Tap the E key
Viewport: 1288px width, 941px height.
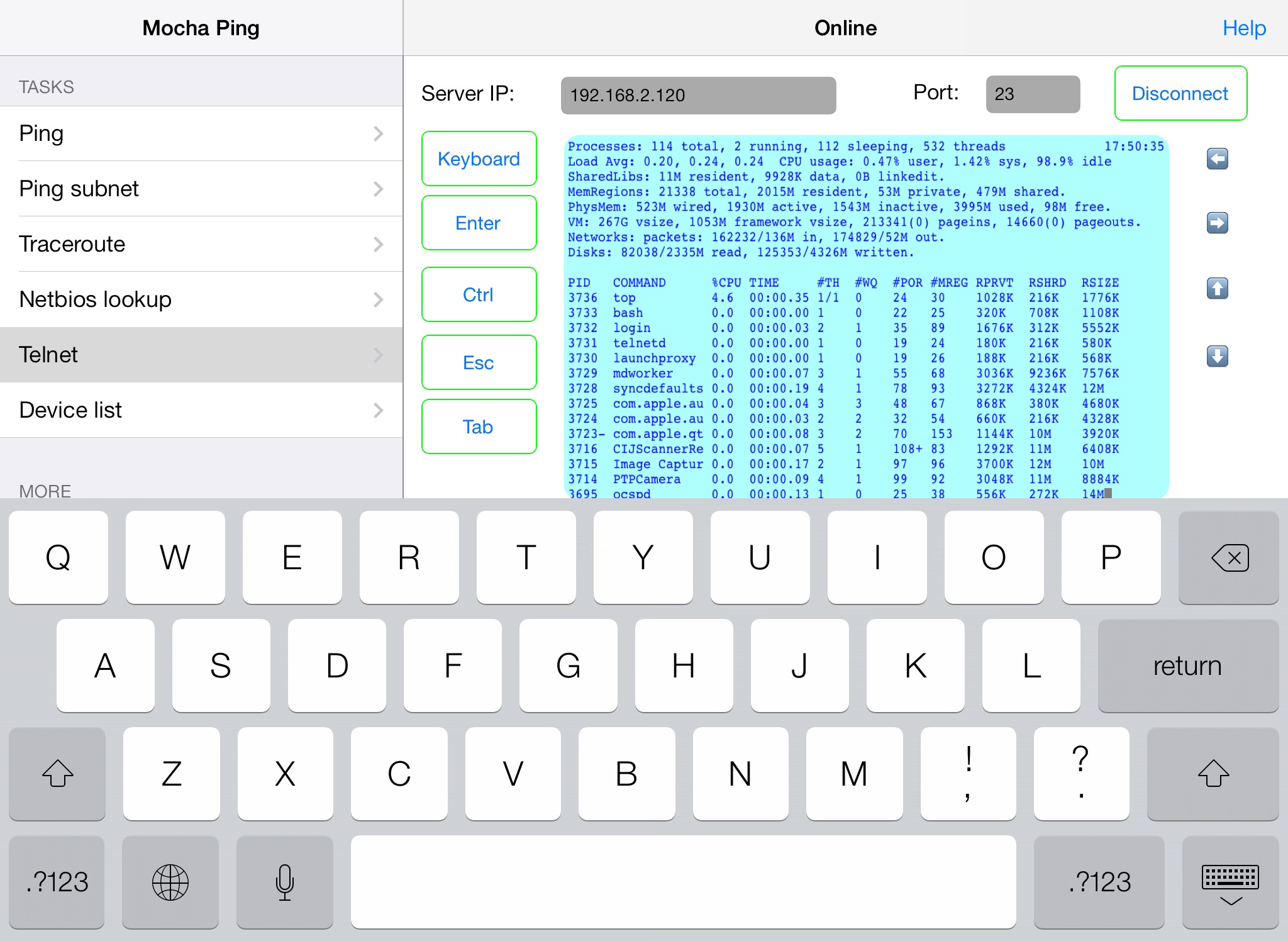pyautogui.click(x=292, y=557)
